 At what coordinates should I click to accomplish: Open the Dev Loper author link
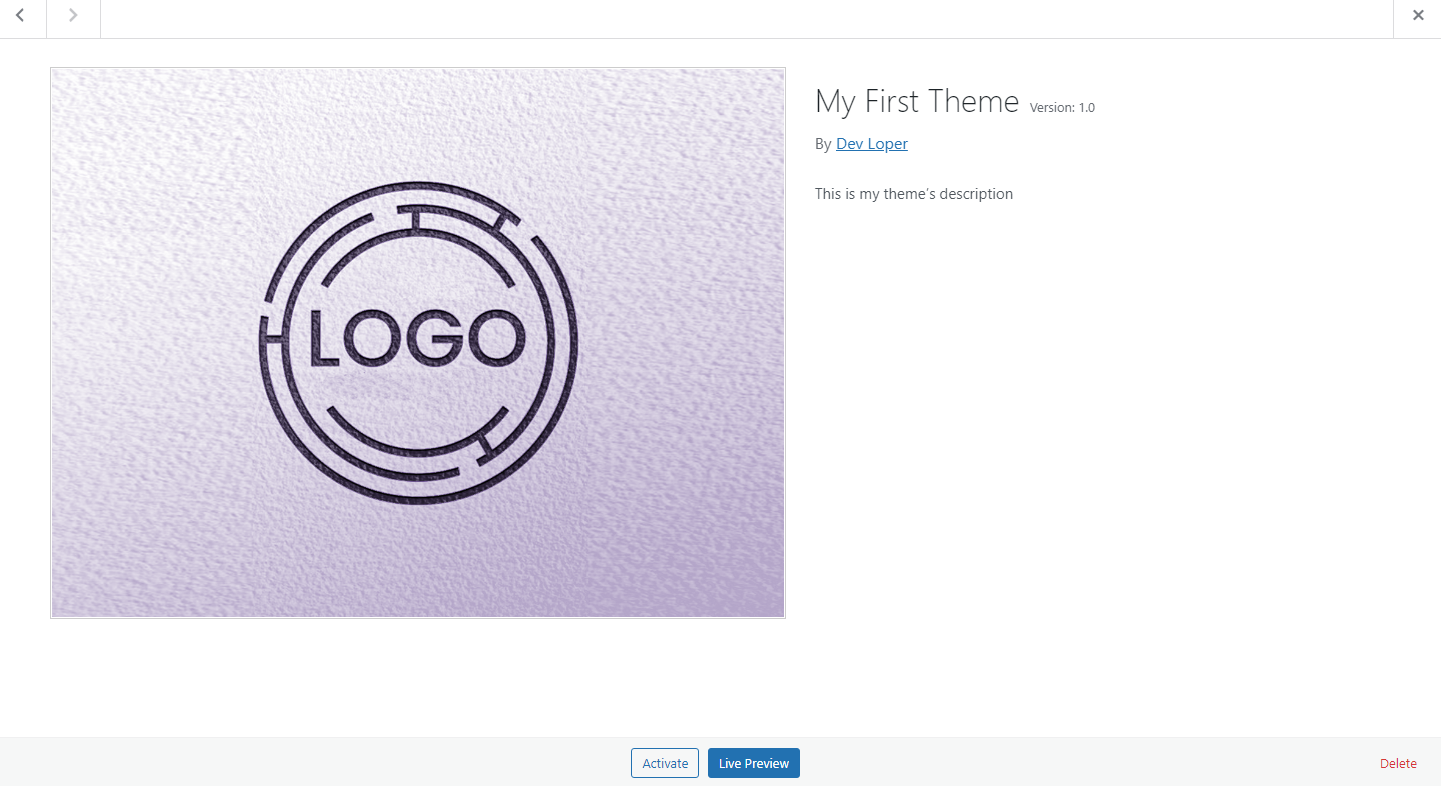[872, 144]
